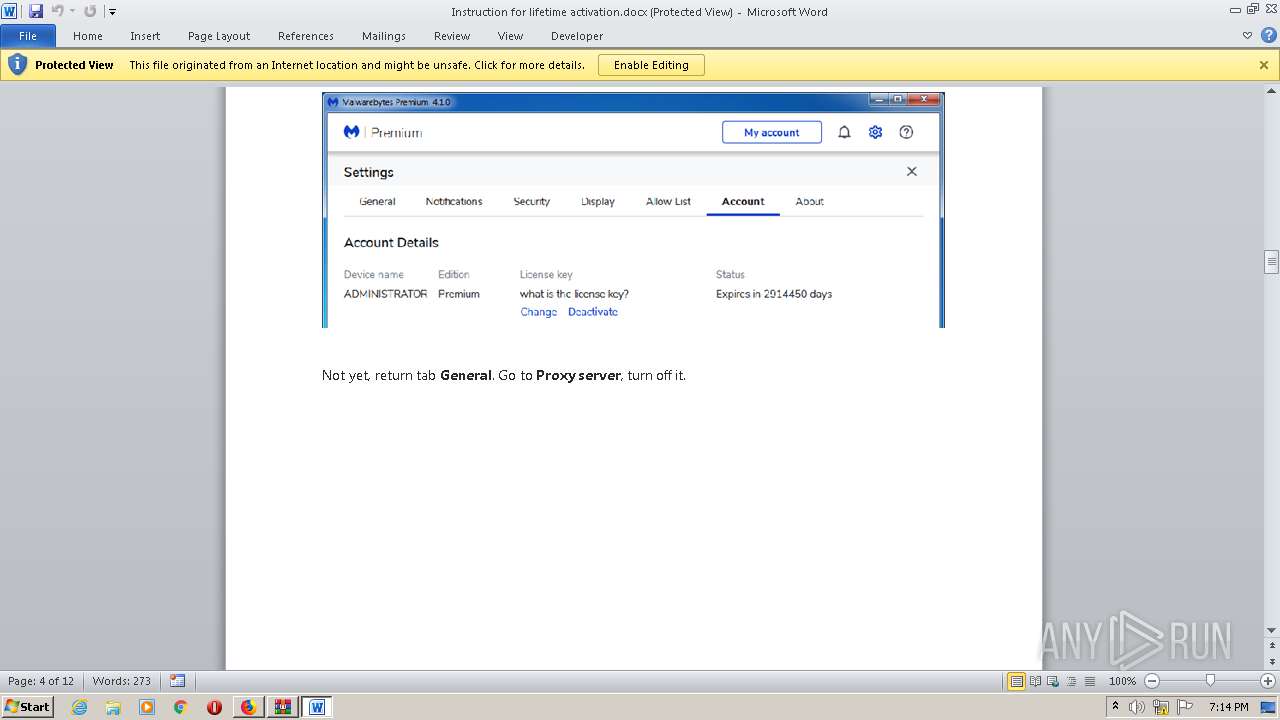Click the Words: 273 count in status bar
This screenshot has width=1280, height=720.
click(x=121, y=681)
